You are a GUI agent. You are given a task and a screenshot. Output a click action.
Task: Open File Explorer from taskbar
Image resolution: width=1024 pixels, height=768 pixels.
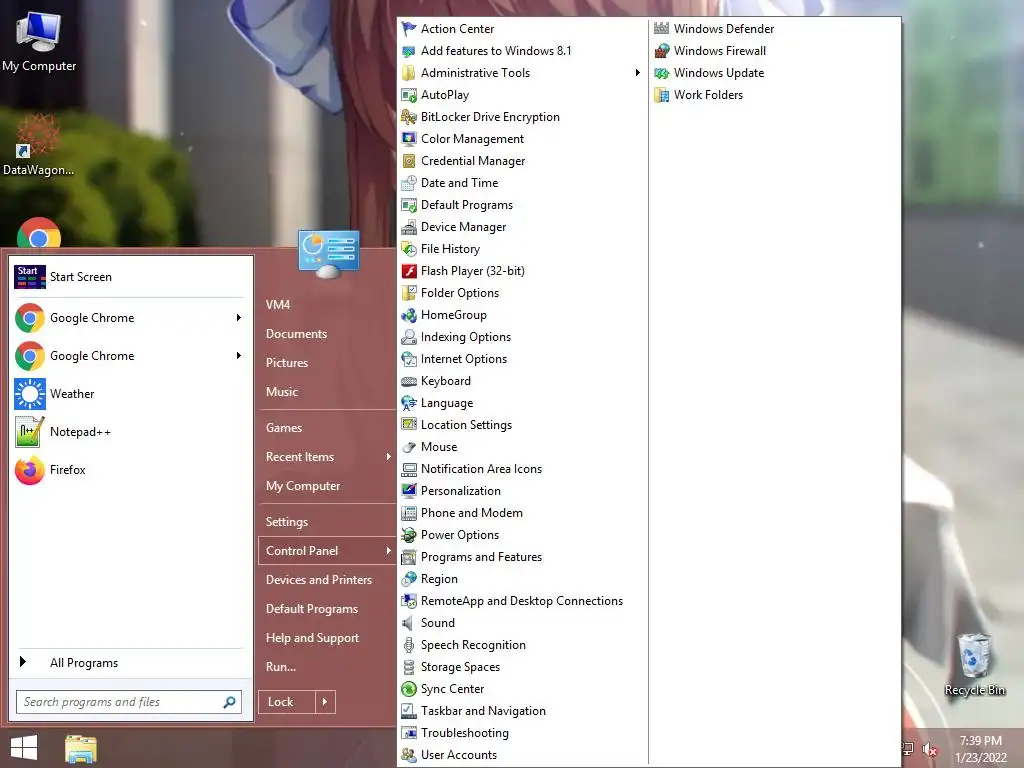tap(81, 749)
